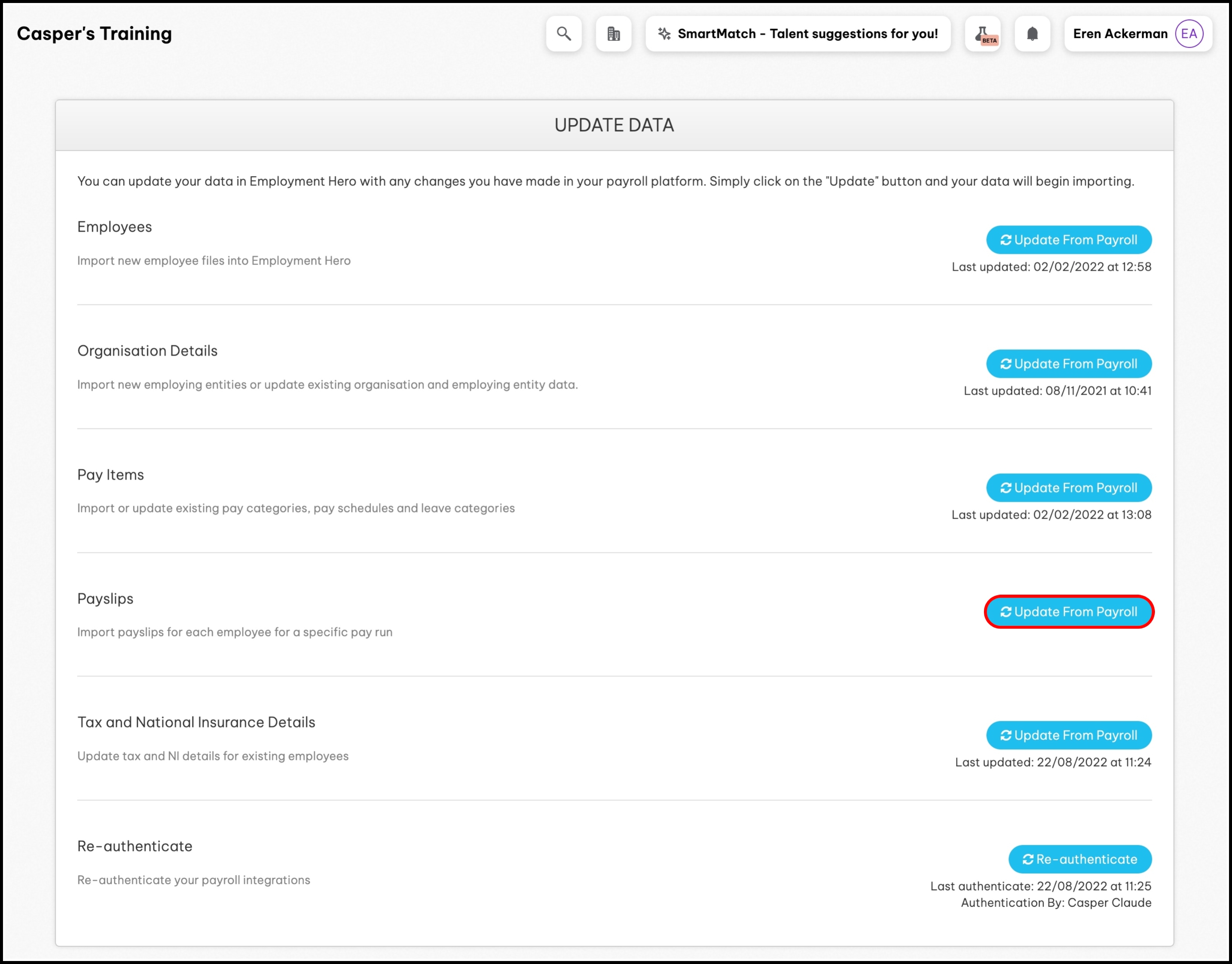
Task: Click refresh icon in Employees update button
Action: 1006,240
